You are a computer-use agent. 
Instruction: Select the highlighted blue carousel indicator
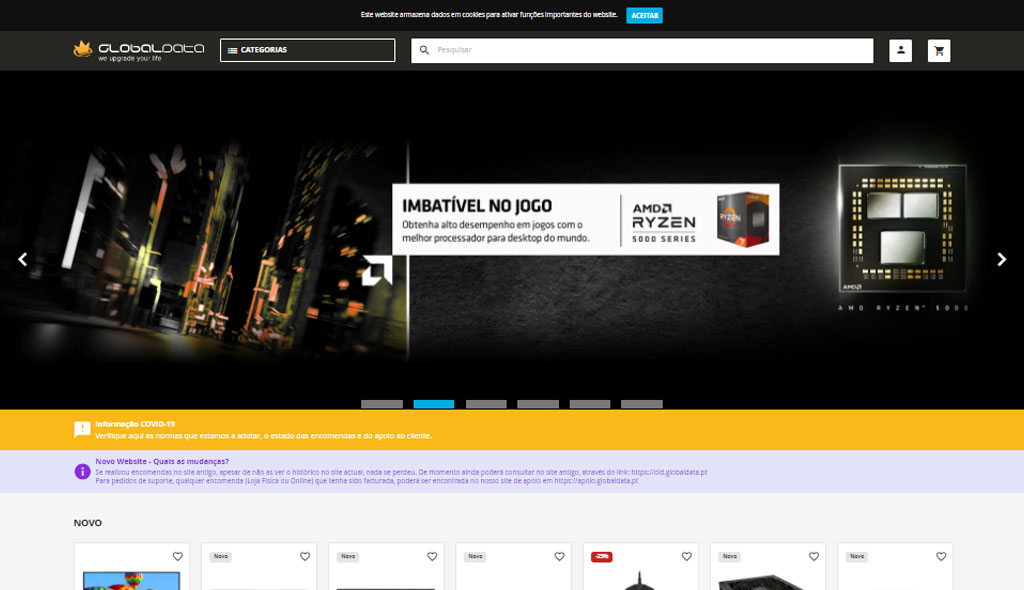coord(434,404)
